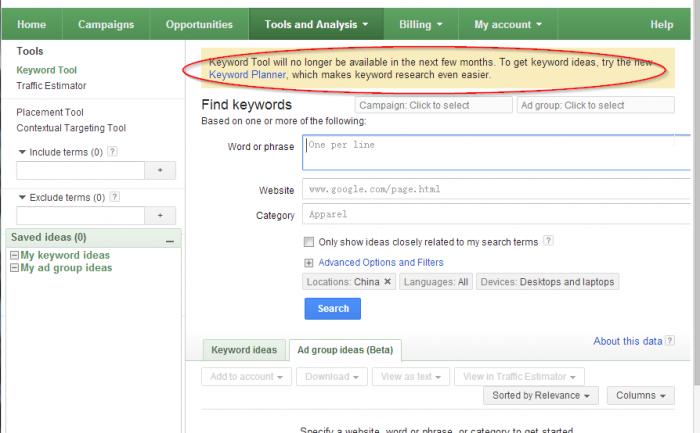This screenshot has width=700, height=433.
Task: Open help icon next to Exclude terms
Action: tap(115, 196)
